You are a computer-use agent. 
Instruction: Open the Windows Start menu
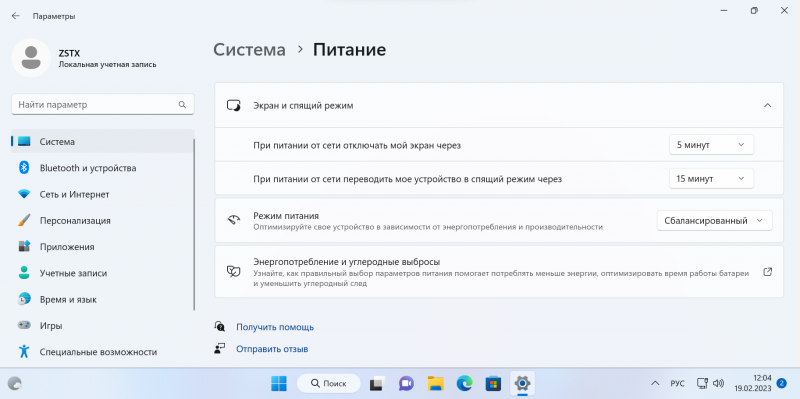(x=279, y=383)
